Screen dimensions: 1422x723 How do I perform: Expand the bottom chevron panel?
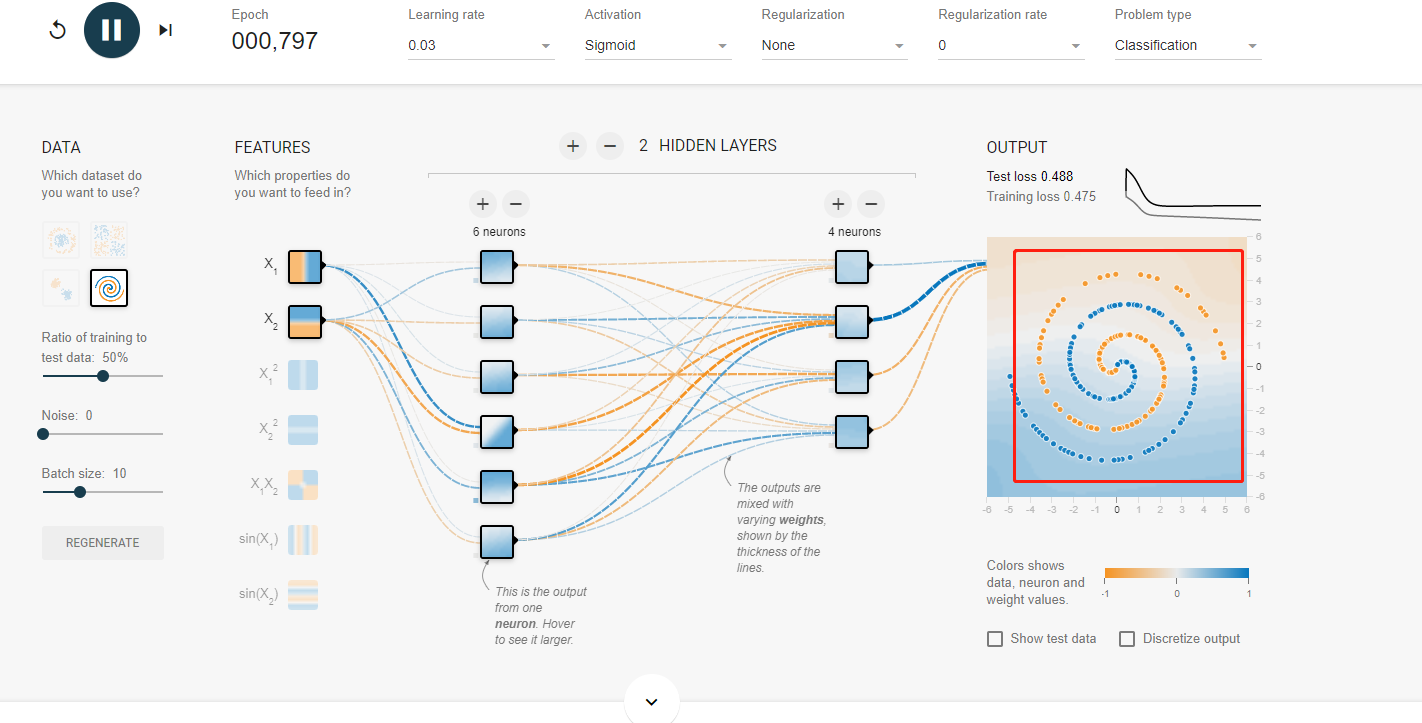click(651, 701)
